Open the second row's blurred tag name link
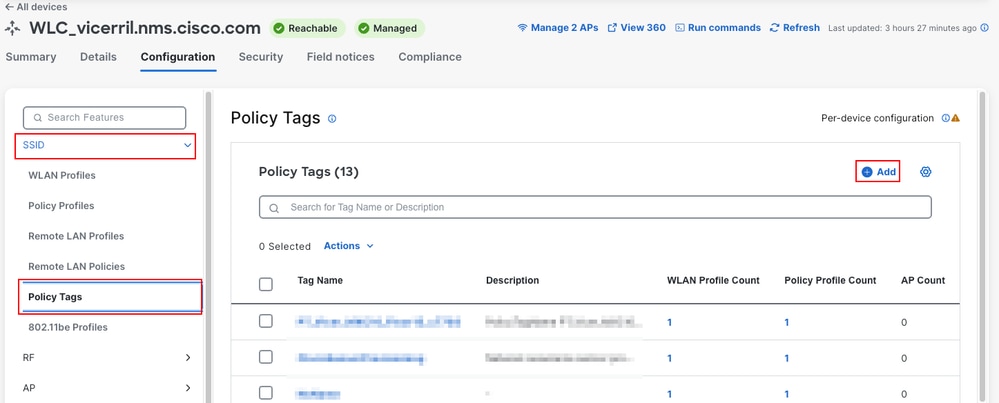999x403 pixels. tap(361, 358)
